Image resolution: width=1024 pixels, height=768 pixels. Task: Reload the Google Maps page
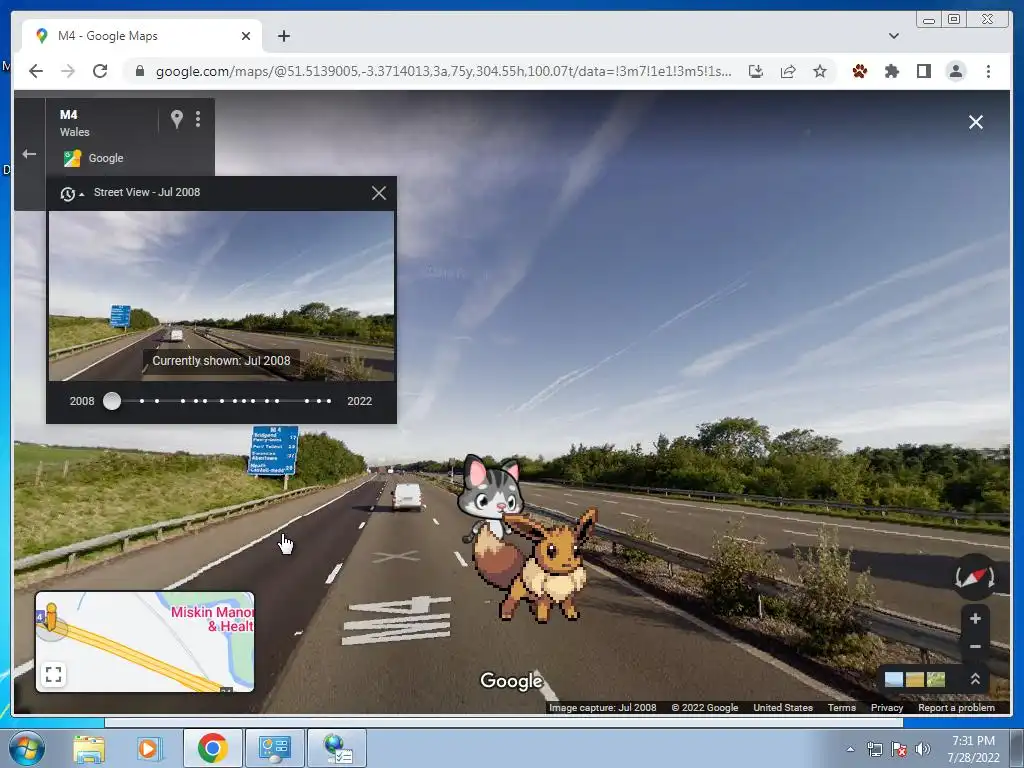pos(100,71)
